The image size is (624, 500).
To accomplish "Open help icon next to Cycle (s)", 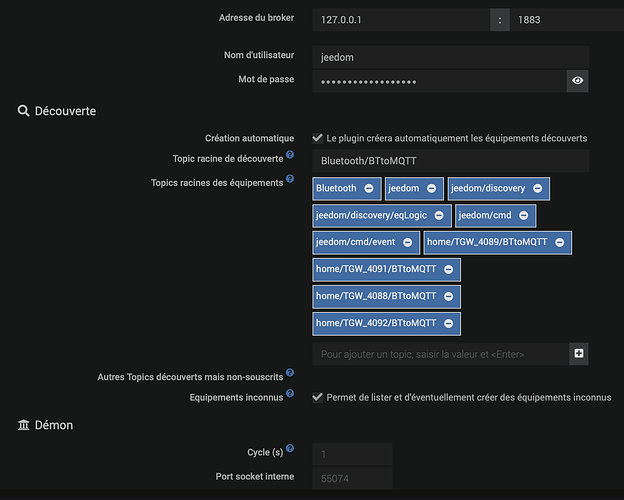I will click(x=290, y=449).
